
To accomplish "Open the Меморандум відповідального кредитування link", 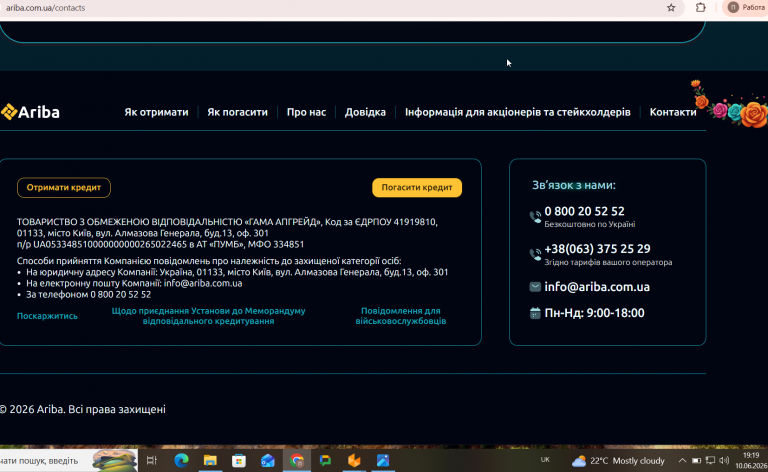I will 208,316.
